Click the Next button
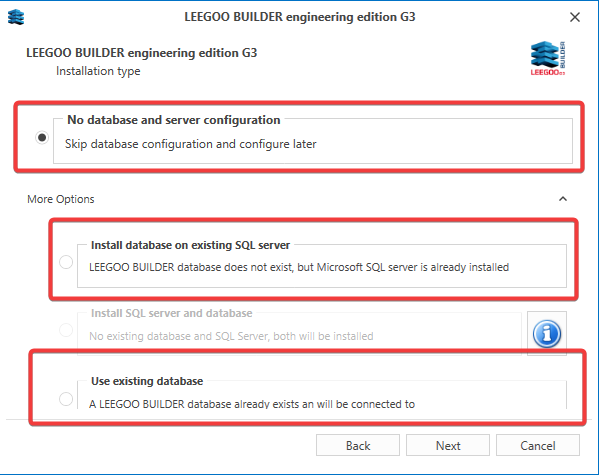The height and width of the screenshot is (475, 599). 448,445
